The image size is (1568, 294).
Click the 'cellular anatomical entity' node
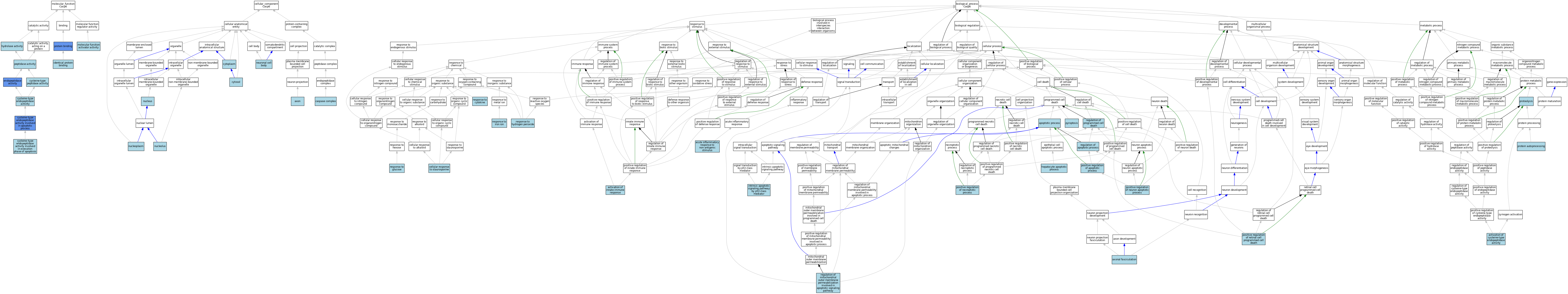pyautogui.click(x=236, y=26)
